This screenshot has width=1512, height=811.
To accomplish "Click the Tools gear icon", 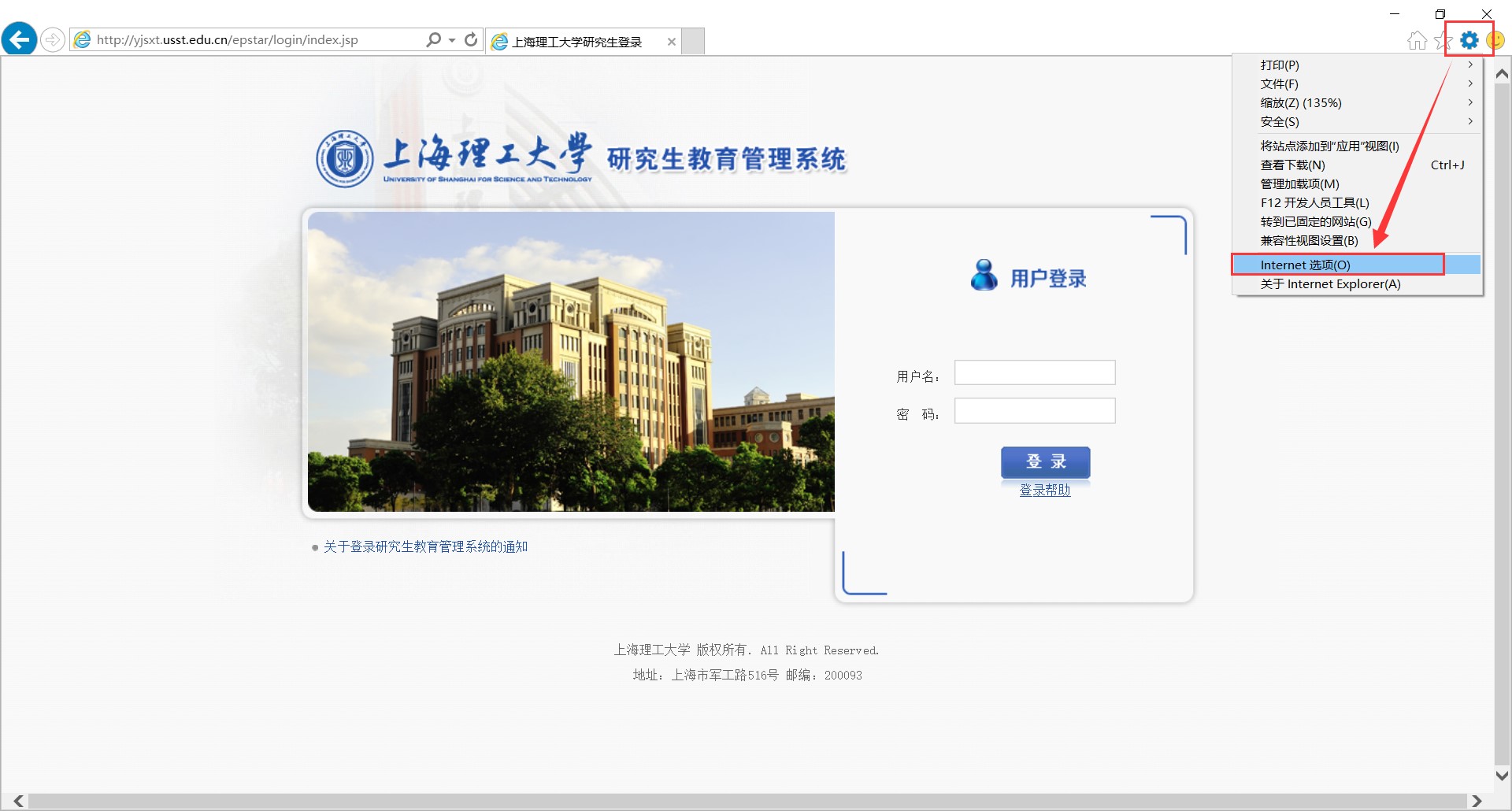I will click(1469, 40).
